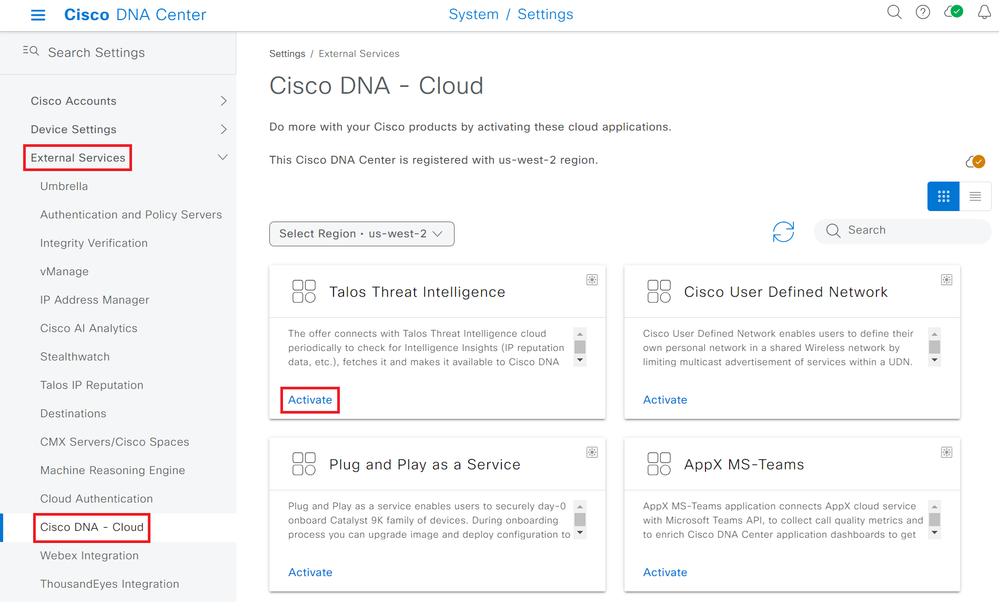Open Umbrella settings
The height and width of the screenshot is (602, 999).
coord(64,186)
